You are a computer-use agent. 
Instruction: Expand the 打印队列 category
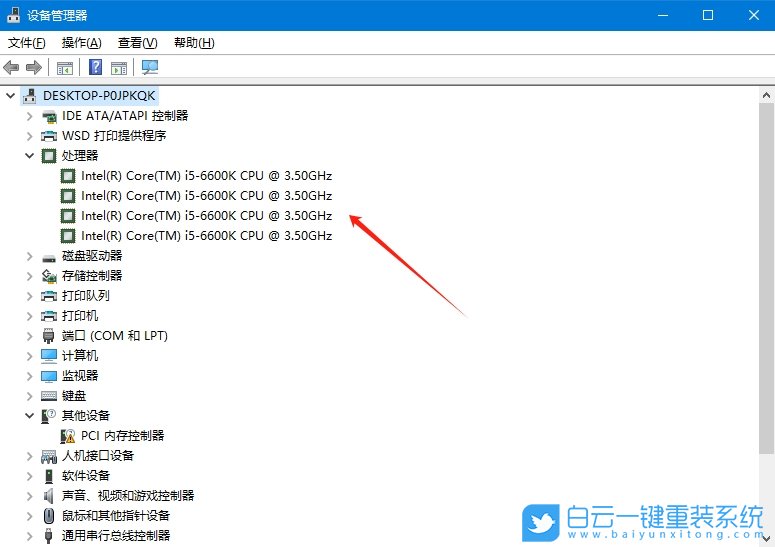tap(29, 296)
